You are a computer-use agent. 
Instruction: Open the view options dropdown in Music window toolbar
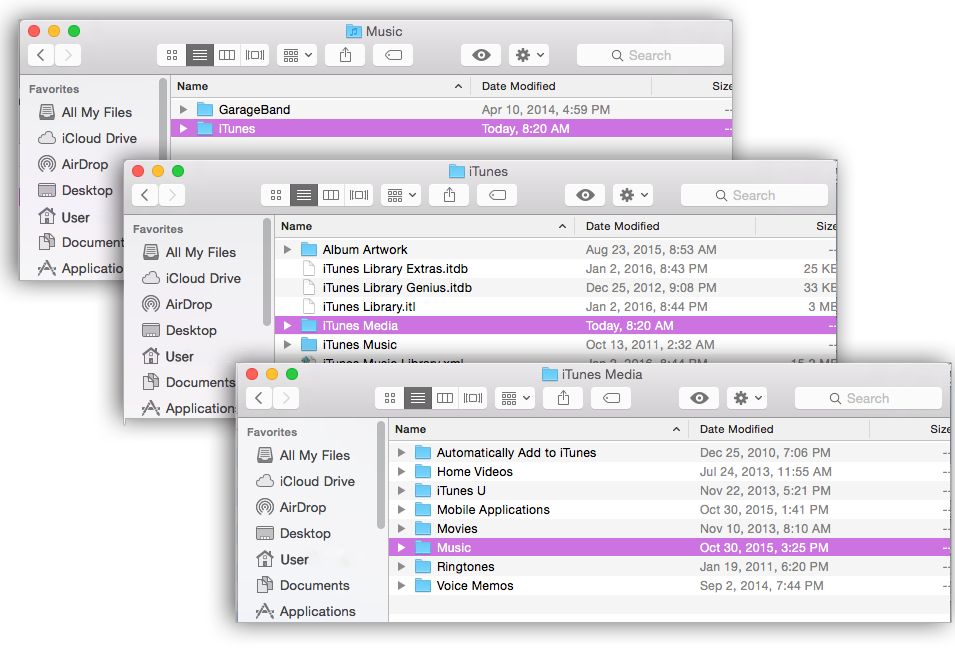point(296,55)
